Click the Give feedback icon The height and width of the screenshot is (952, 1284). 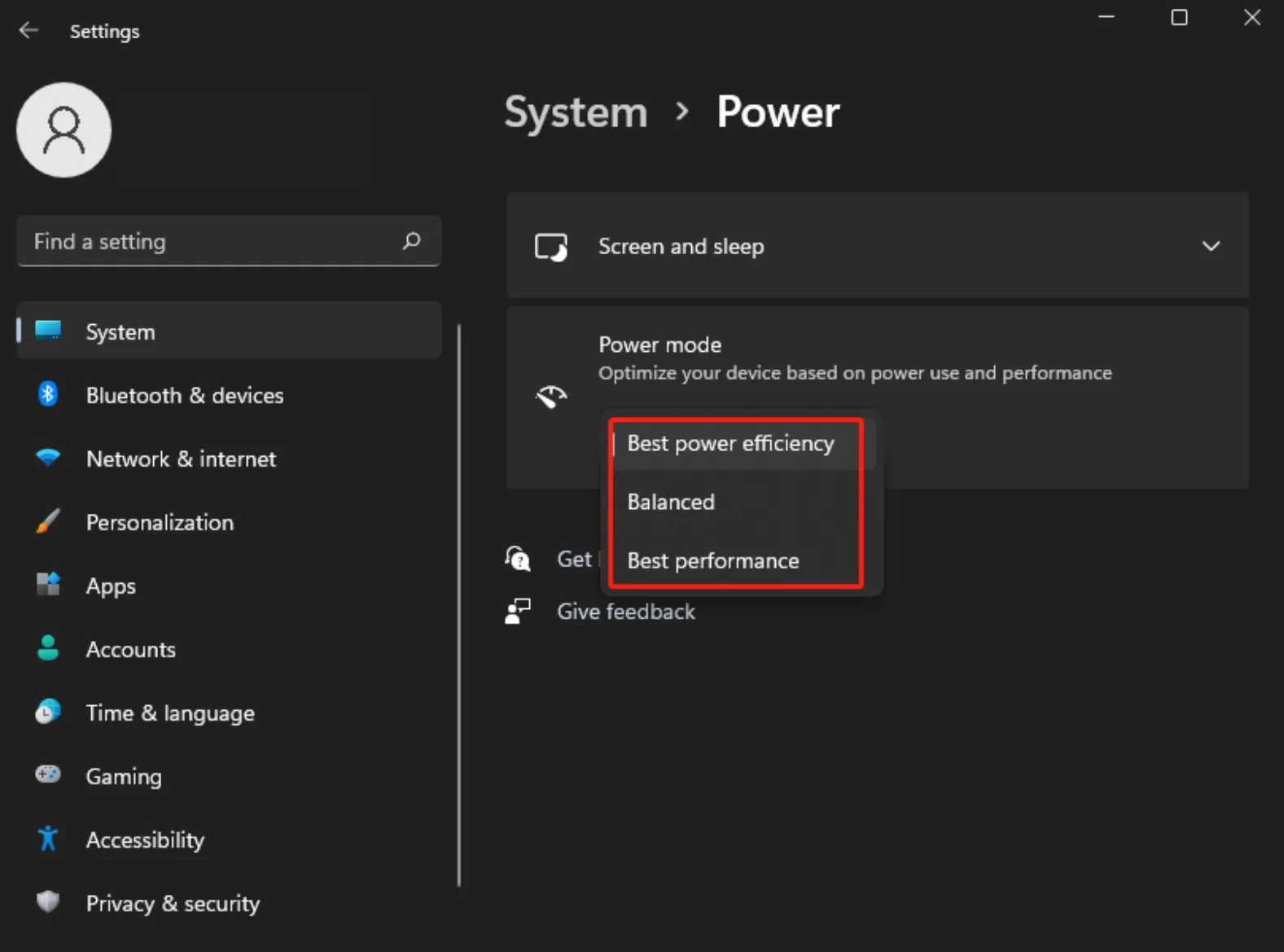(x=518, y=612)
